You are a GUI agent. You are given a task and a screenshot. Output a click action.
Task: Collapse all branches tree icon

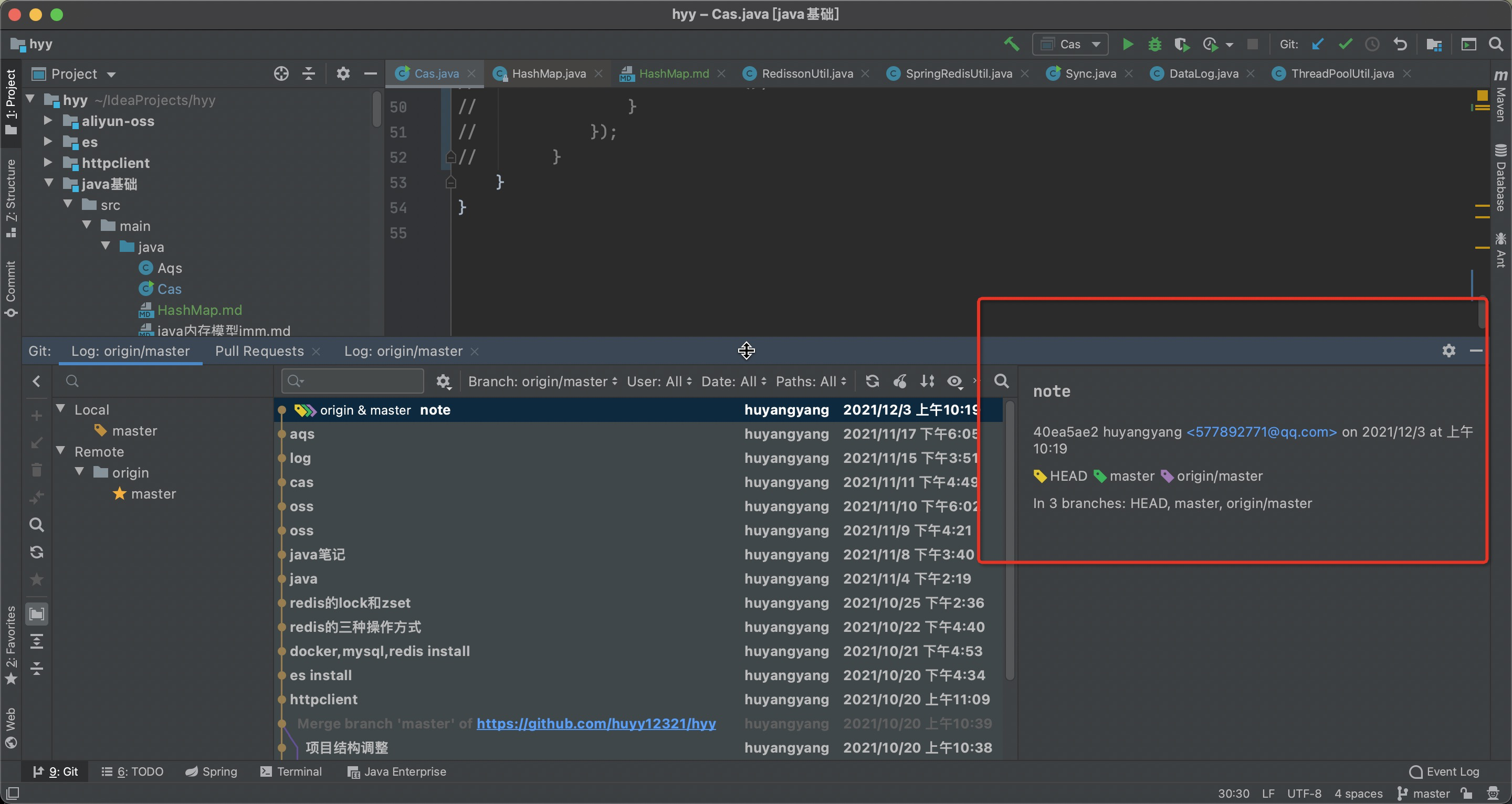[36, 669]
